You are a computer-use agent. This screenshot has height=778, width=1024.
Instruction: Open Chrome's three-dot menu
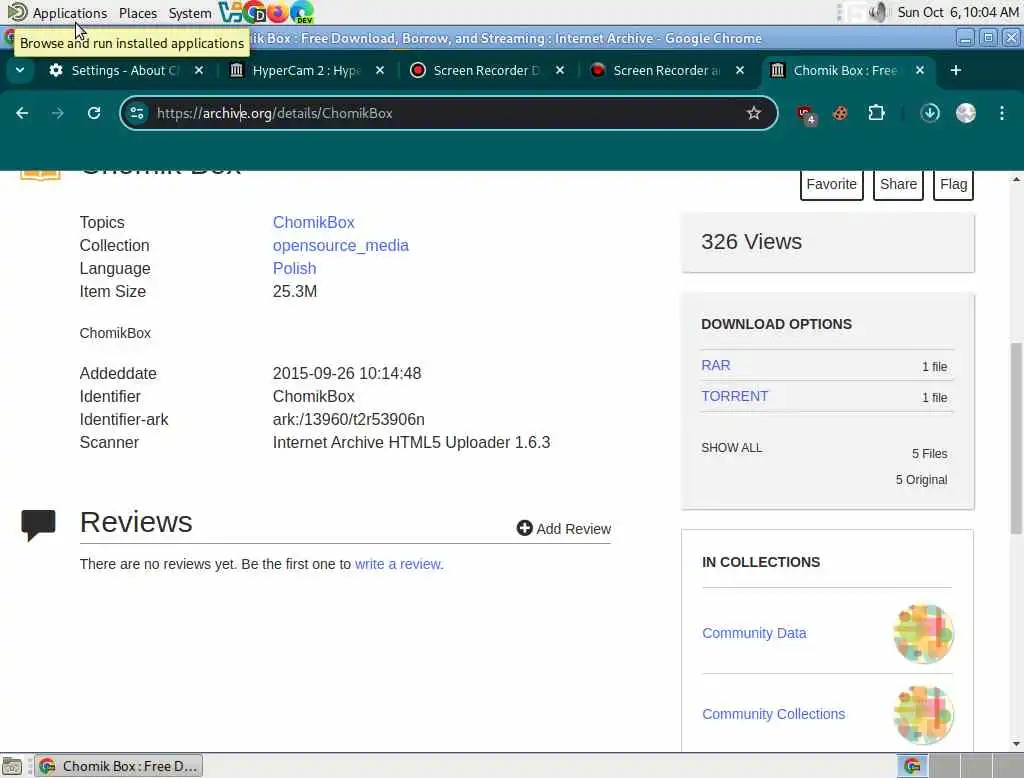click(x=1002, y=113)
